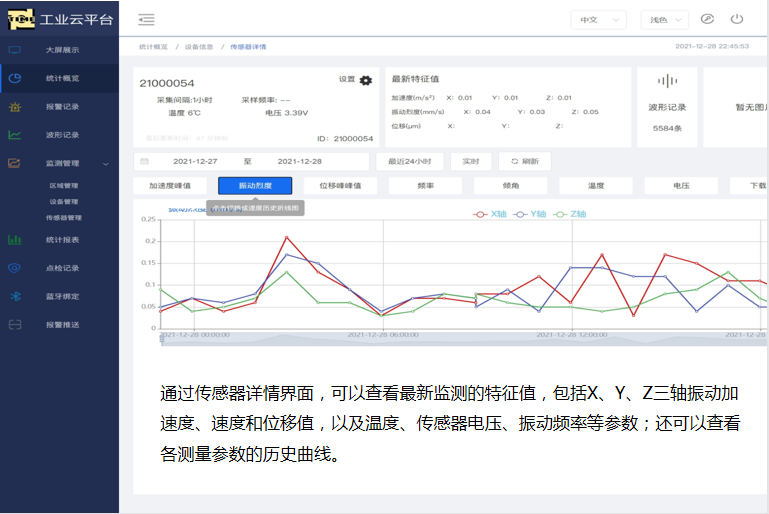Open the waveform records icon card
This screenshot has width=769, height=514.
(666, 101)
